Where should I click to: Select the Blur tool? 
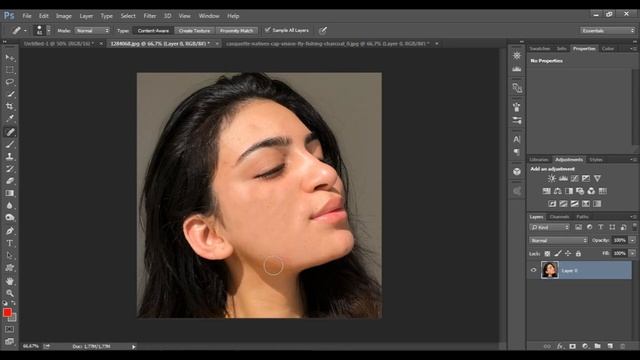[x=10, y=205]
